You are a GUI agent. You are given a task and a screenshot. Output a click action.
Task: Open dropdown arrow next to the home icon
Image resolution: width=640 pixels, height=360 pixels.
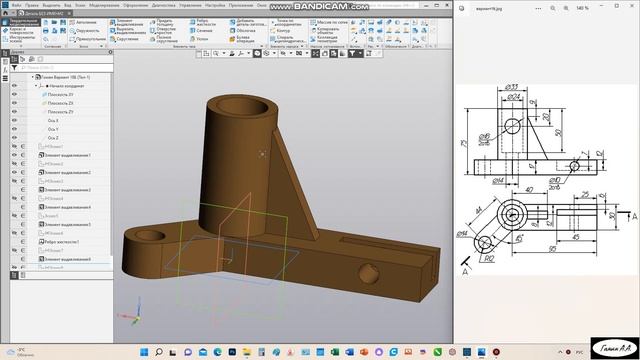coord(13,13)
